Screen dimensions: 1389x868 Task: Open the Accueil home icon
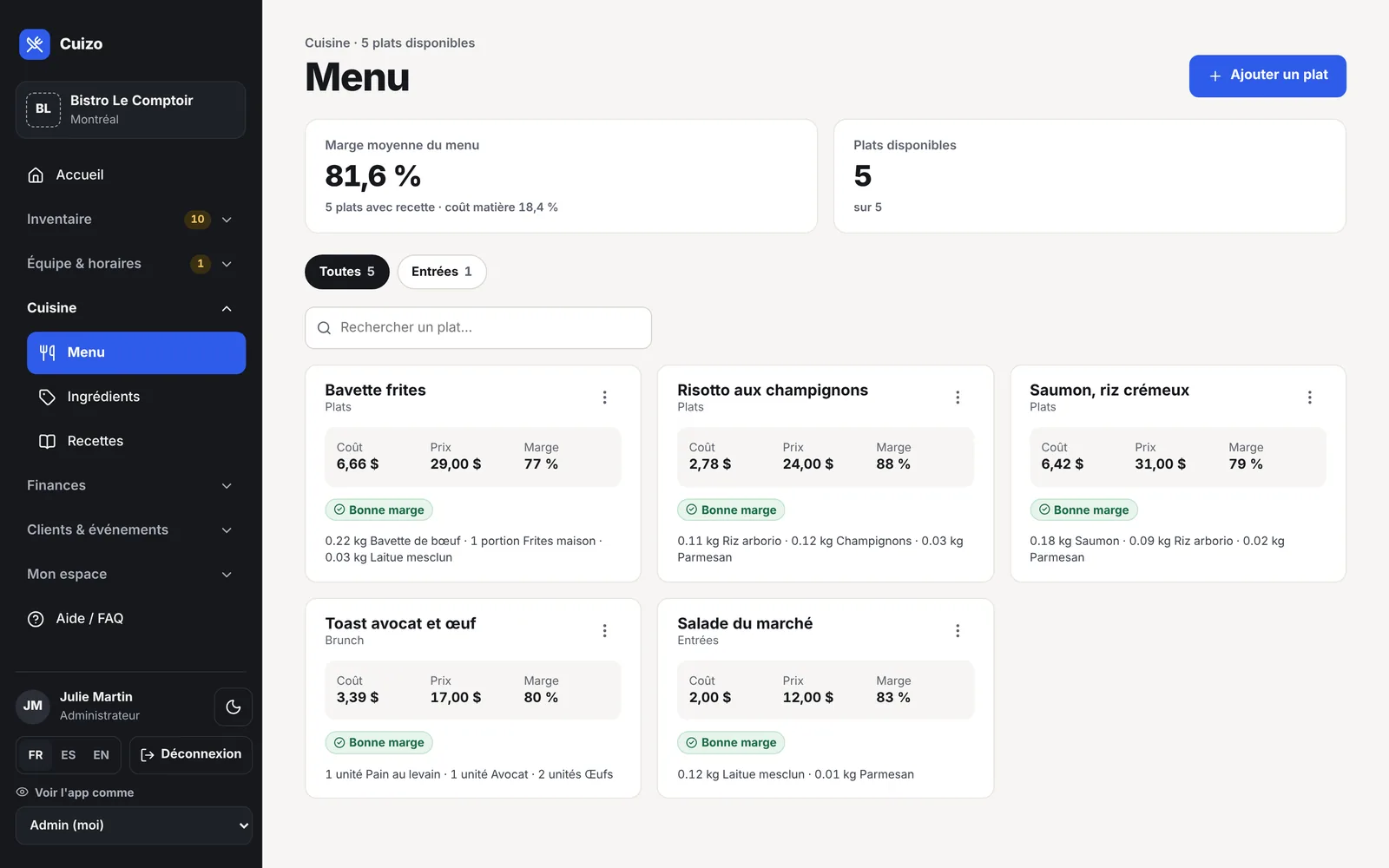point(36,175)
